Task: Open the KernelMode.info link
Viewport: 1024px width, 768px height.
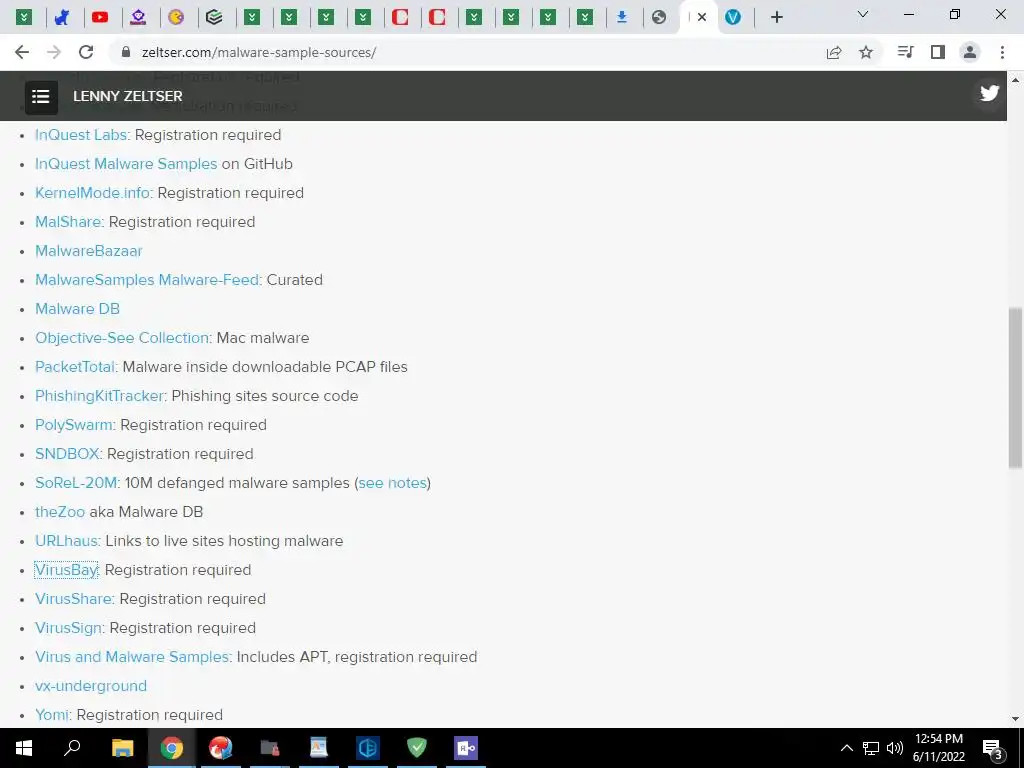Action: point(93,193)
